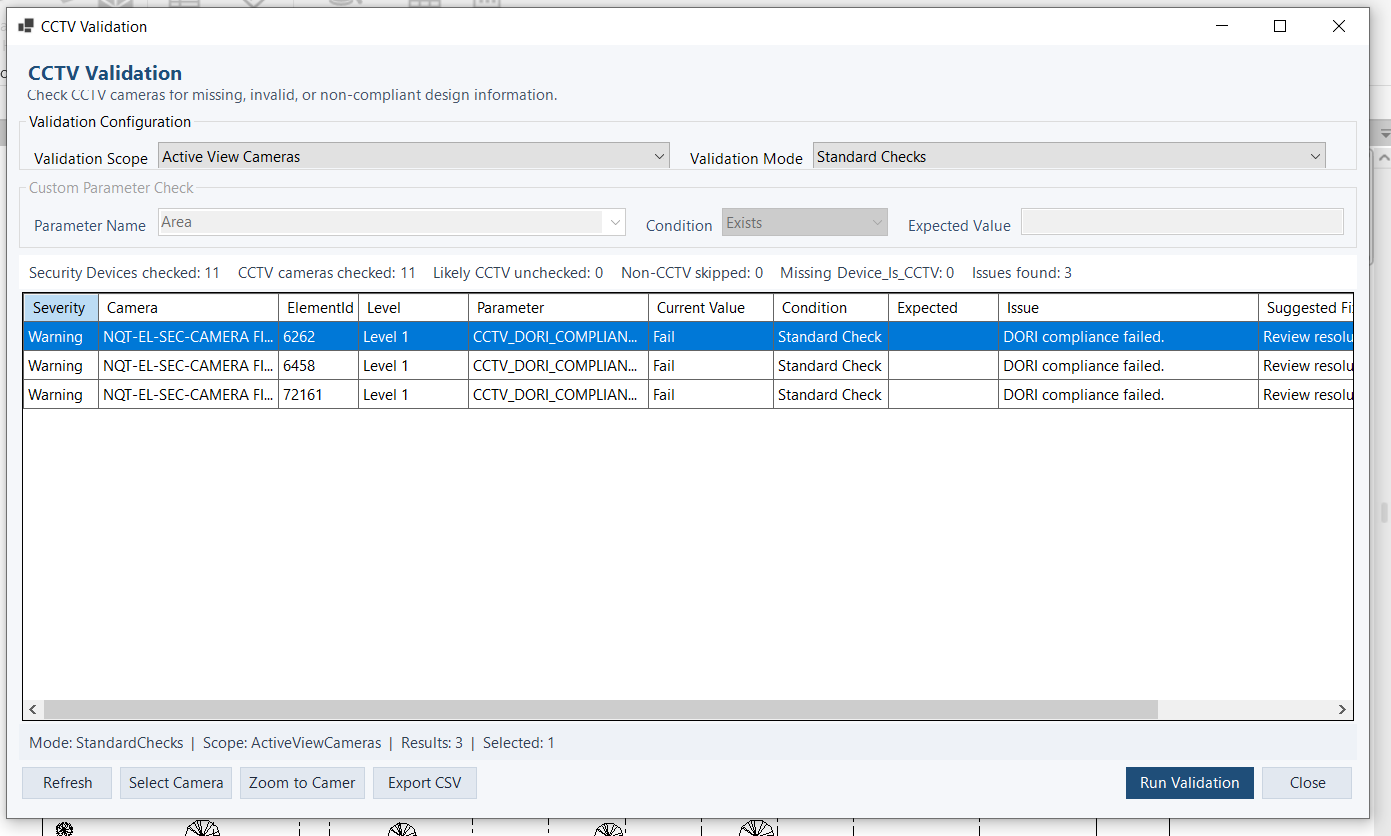The image size is (1391, 836).
Task: Sort table by the Severity column header
Action: 61,308
